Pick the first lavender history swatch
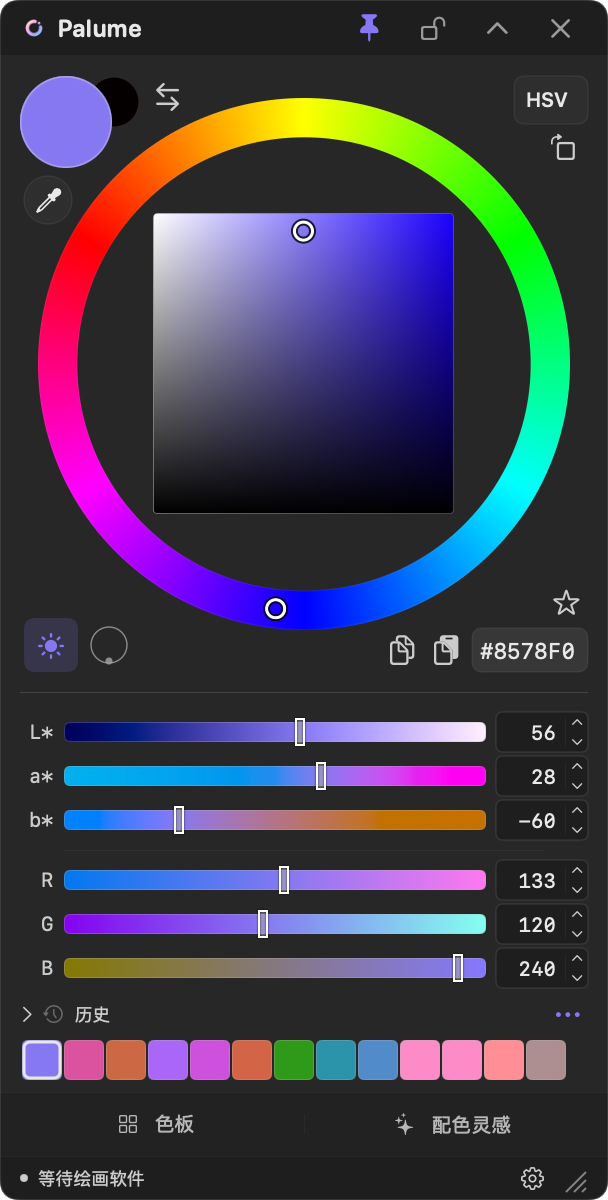This screenshot has height=1200, width=608. point(42,1060)
